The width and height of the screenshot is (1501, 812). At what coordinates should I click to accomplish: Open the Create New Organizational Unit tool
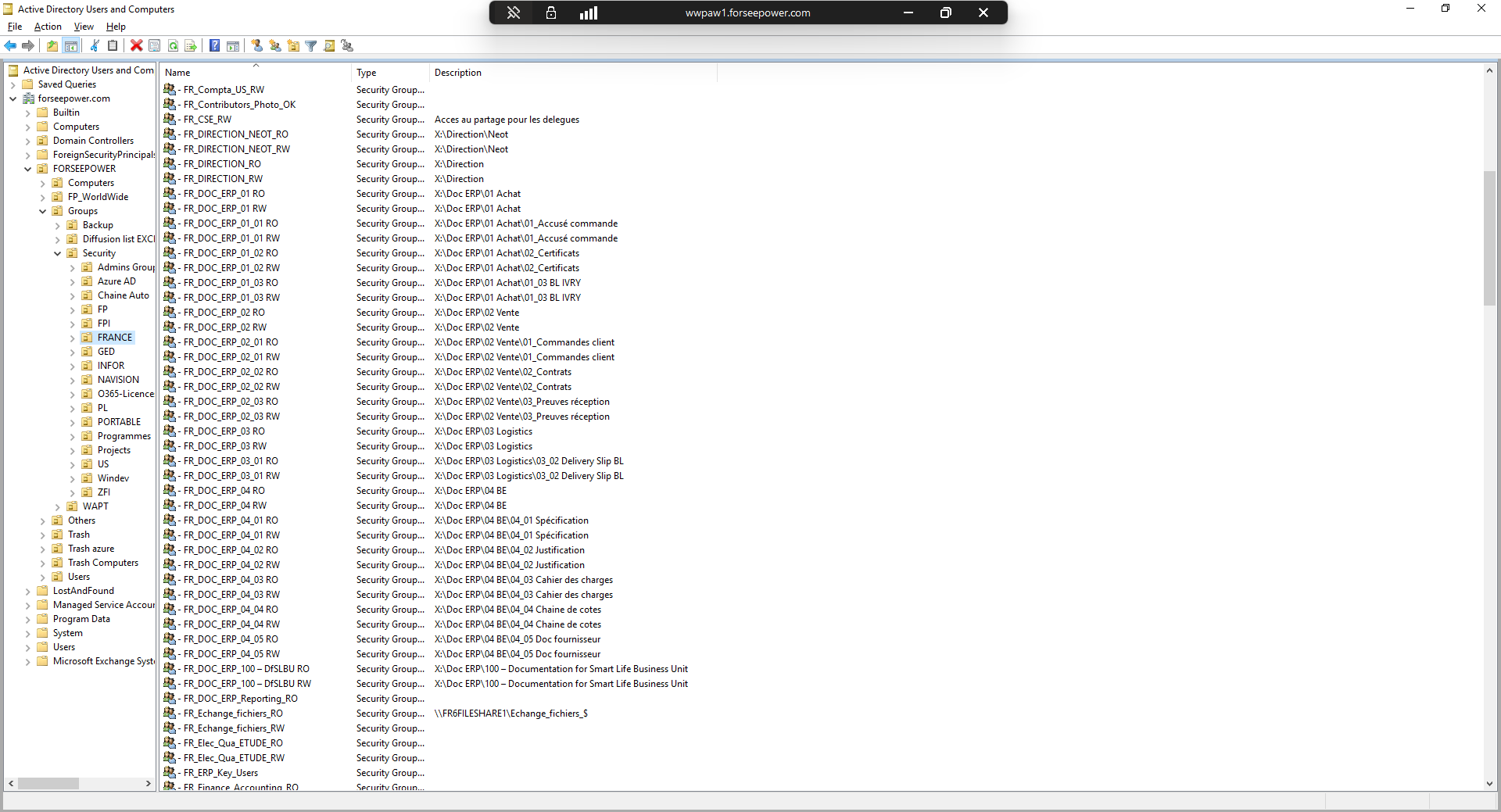pyautogui.click(x=293, y=46)
